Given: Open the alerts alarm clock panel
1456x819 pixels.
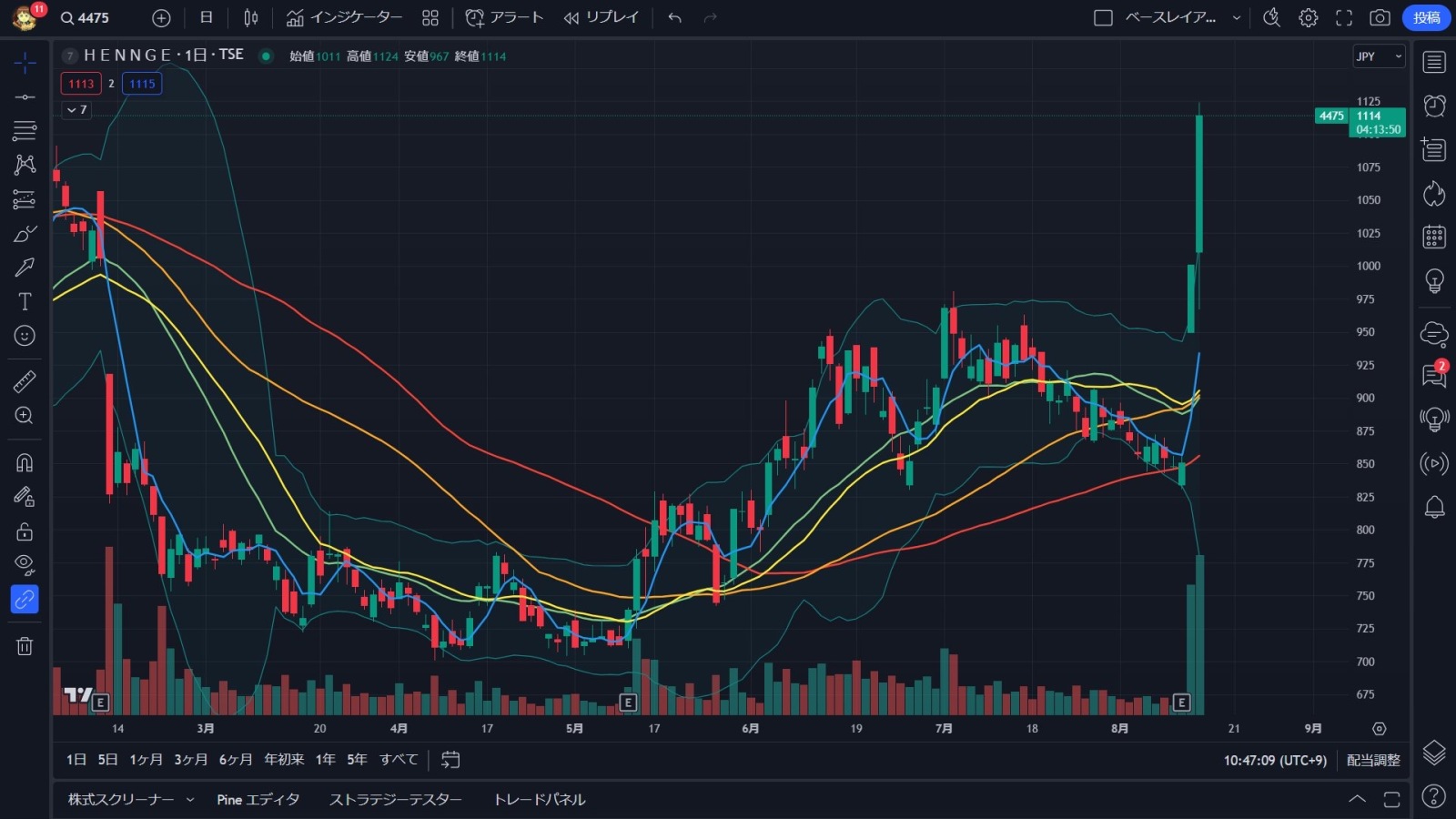Looking at the screenshot, I should (x=1434, y=106).
